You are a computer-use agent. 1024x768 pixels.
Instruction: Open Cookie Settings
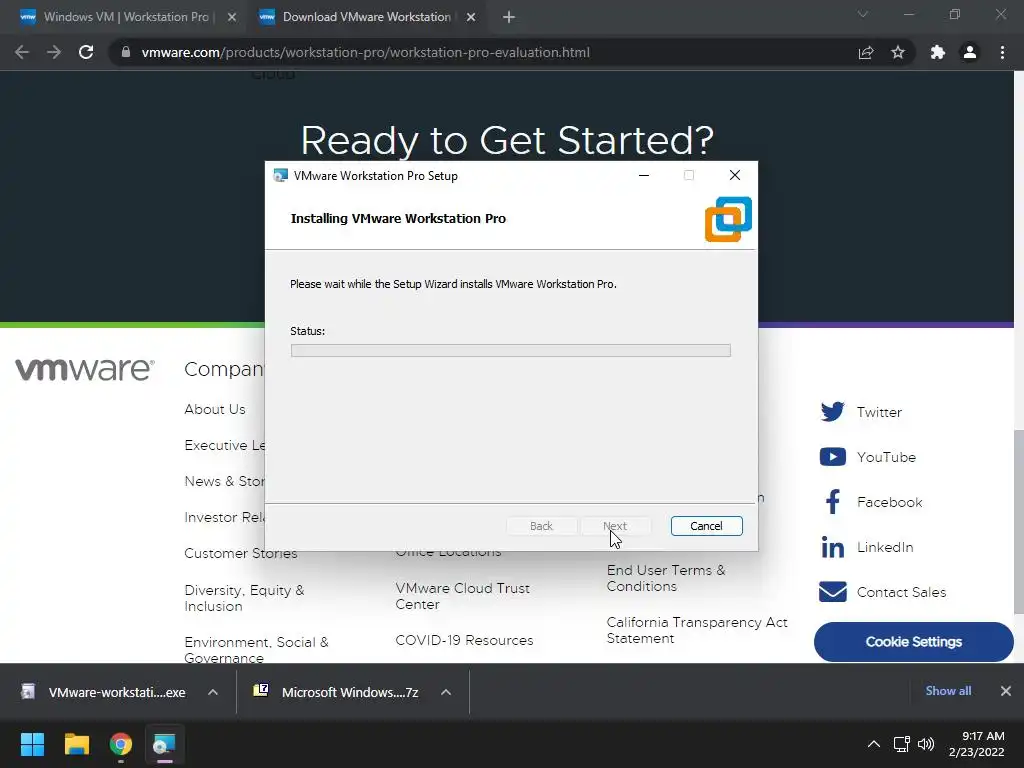914,641
